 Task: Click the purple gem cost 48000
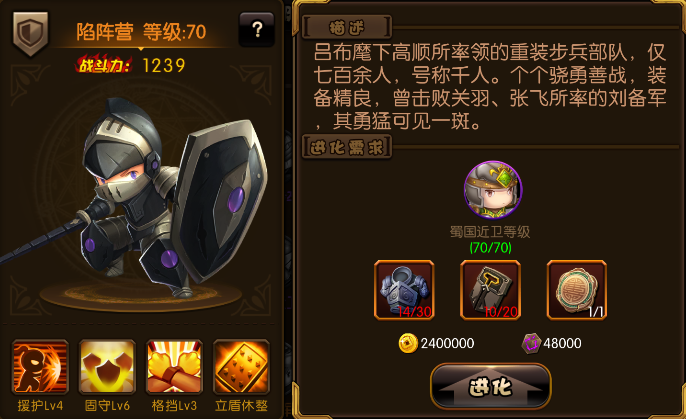click(x=551, y=343)
